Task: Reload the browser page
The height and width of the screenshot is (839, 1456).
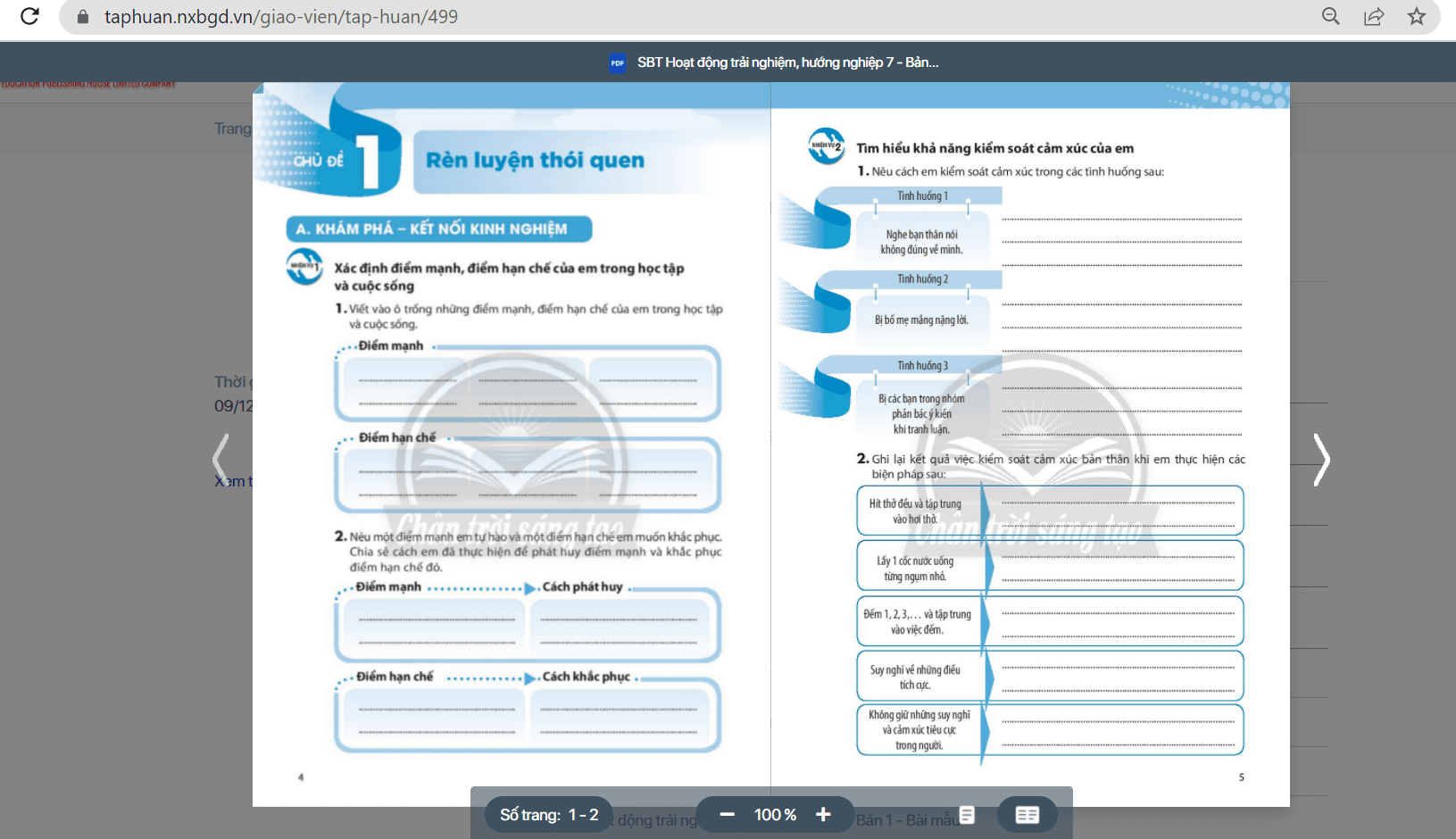Action: tap(29, 16)
